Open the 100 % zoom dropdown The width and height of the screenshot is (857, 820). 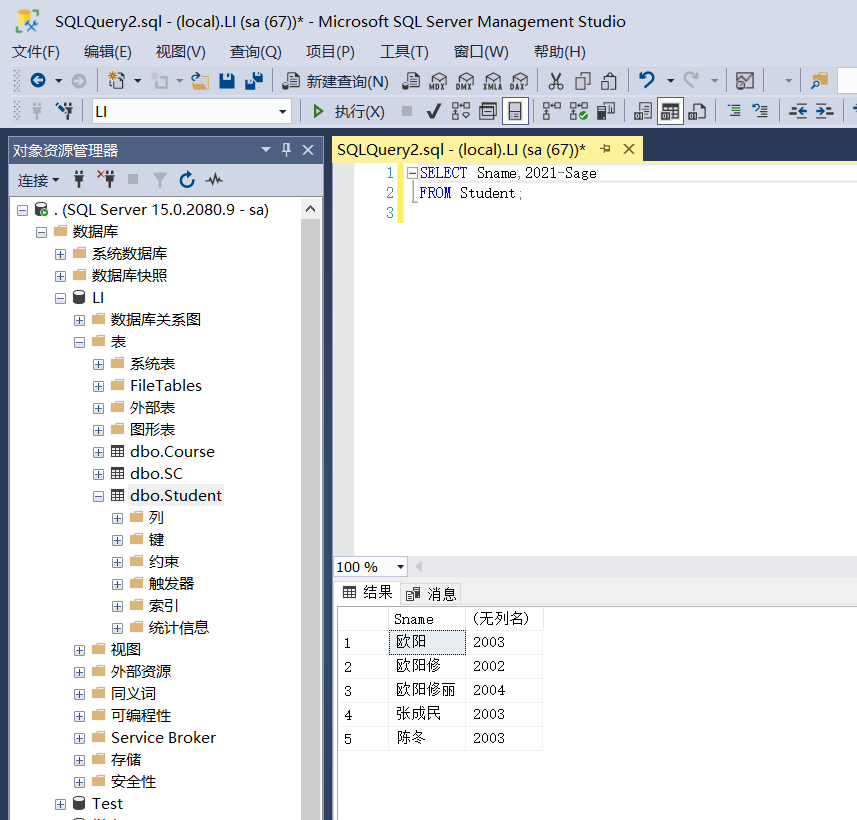401,567
